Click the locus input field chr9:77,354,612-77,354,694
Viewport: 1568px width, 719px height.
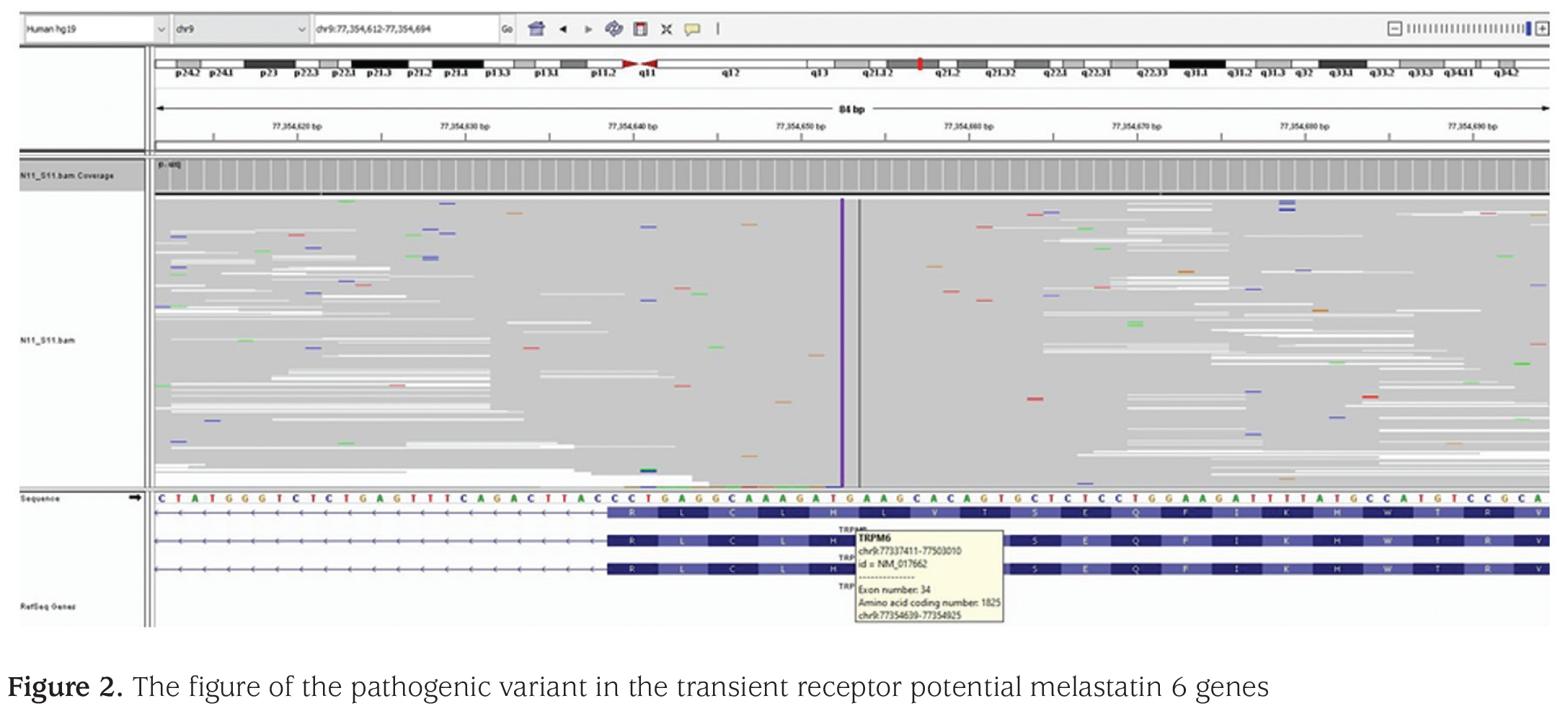[x=406, y=29]
